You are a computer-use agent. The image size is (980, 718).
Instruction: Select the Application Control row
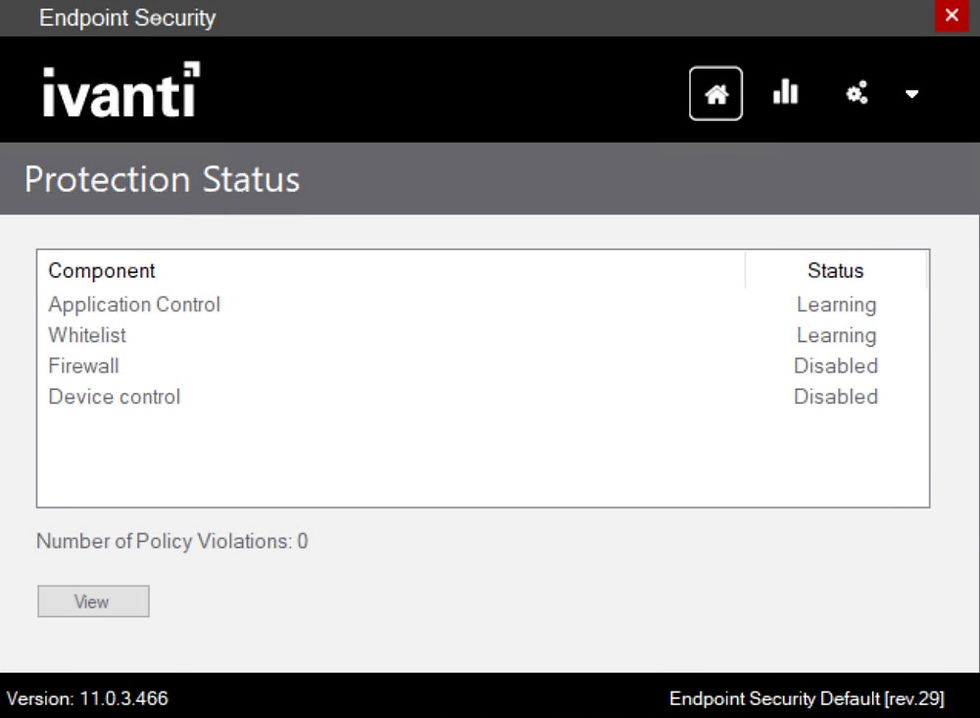point(482,304)
